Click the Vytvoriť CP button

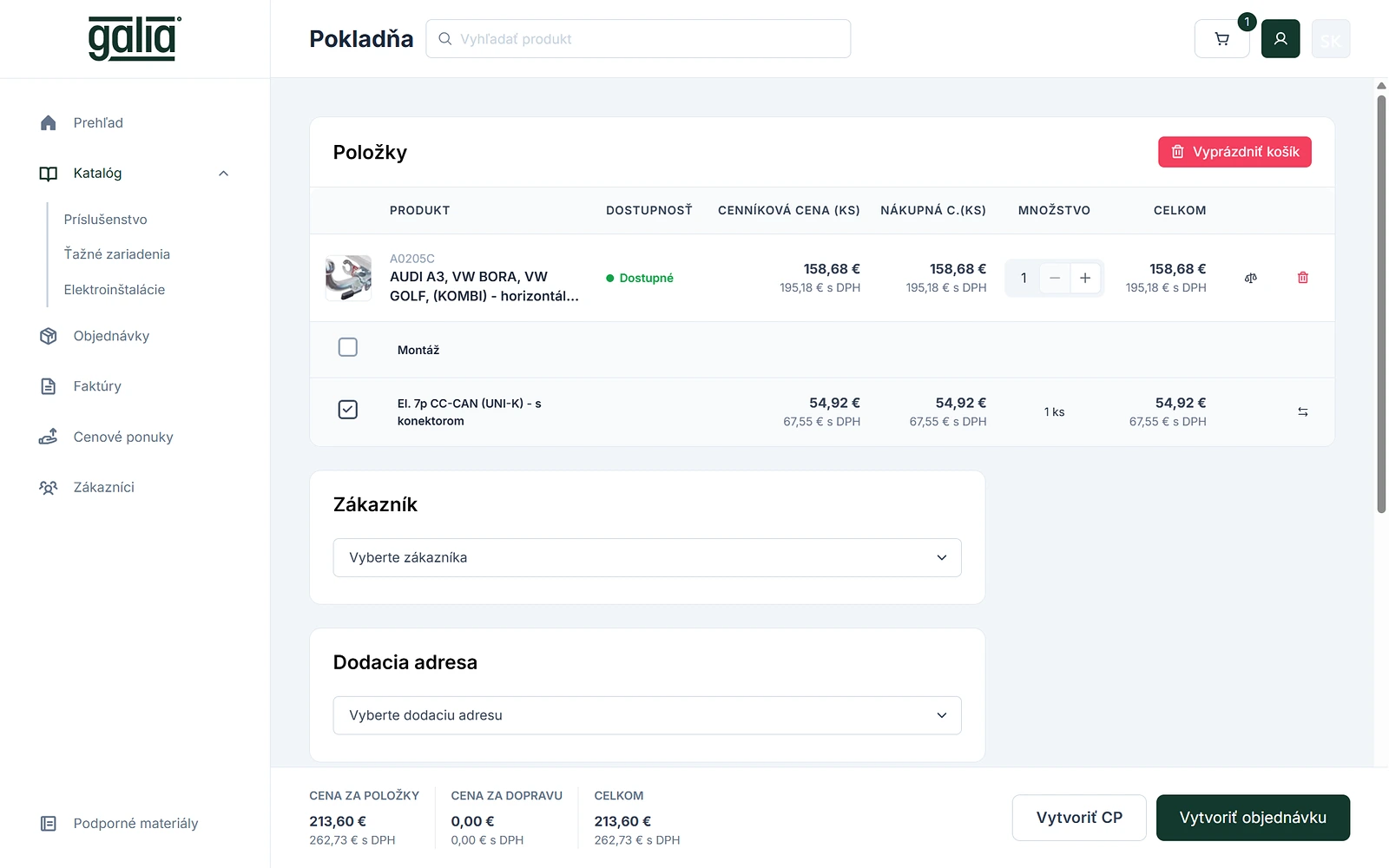[1079, 818]
